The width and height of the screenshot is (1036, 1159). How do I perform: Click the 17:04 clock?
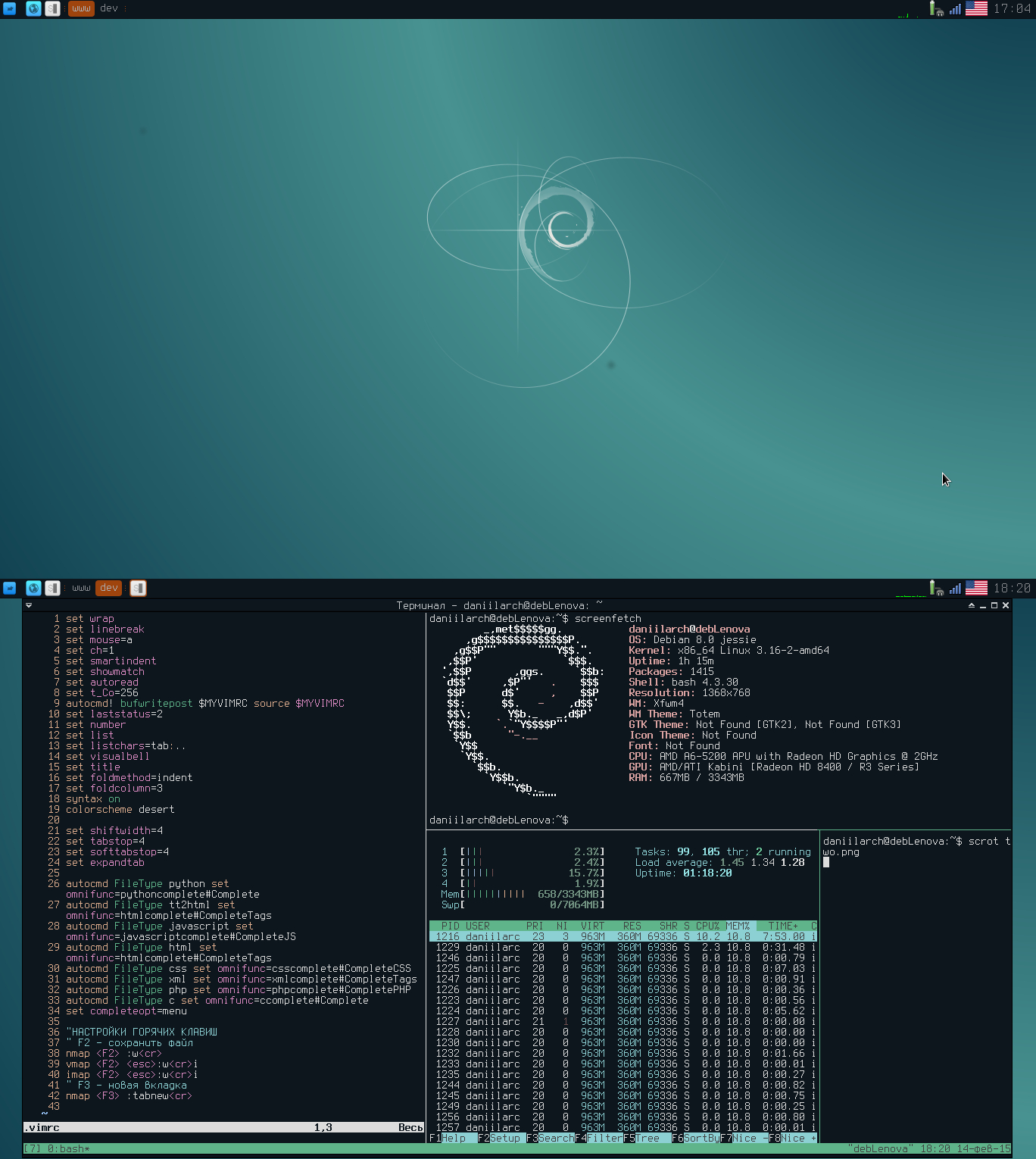pyautogui.click(x=1012, y=8)
